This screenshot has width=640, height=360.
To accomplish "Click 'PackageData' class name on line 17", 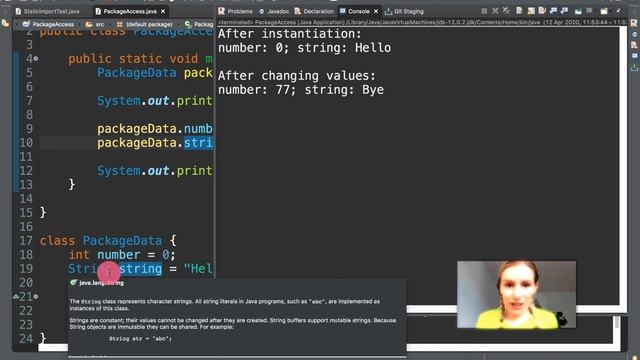I will (x=122, y=240).
